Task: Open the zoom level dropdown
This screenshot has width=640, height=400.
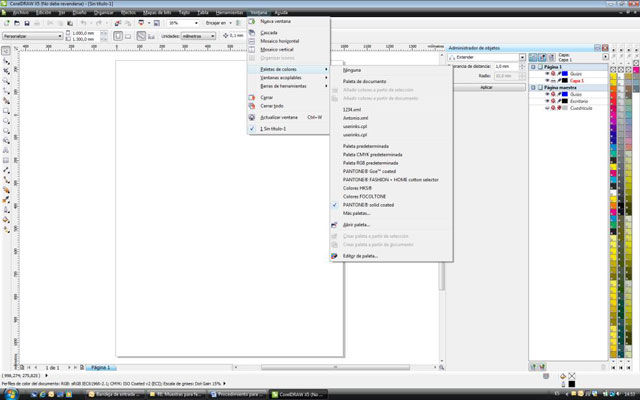Action: click(197, 21)
